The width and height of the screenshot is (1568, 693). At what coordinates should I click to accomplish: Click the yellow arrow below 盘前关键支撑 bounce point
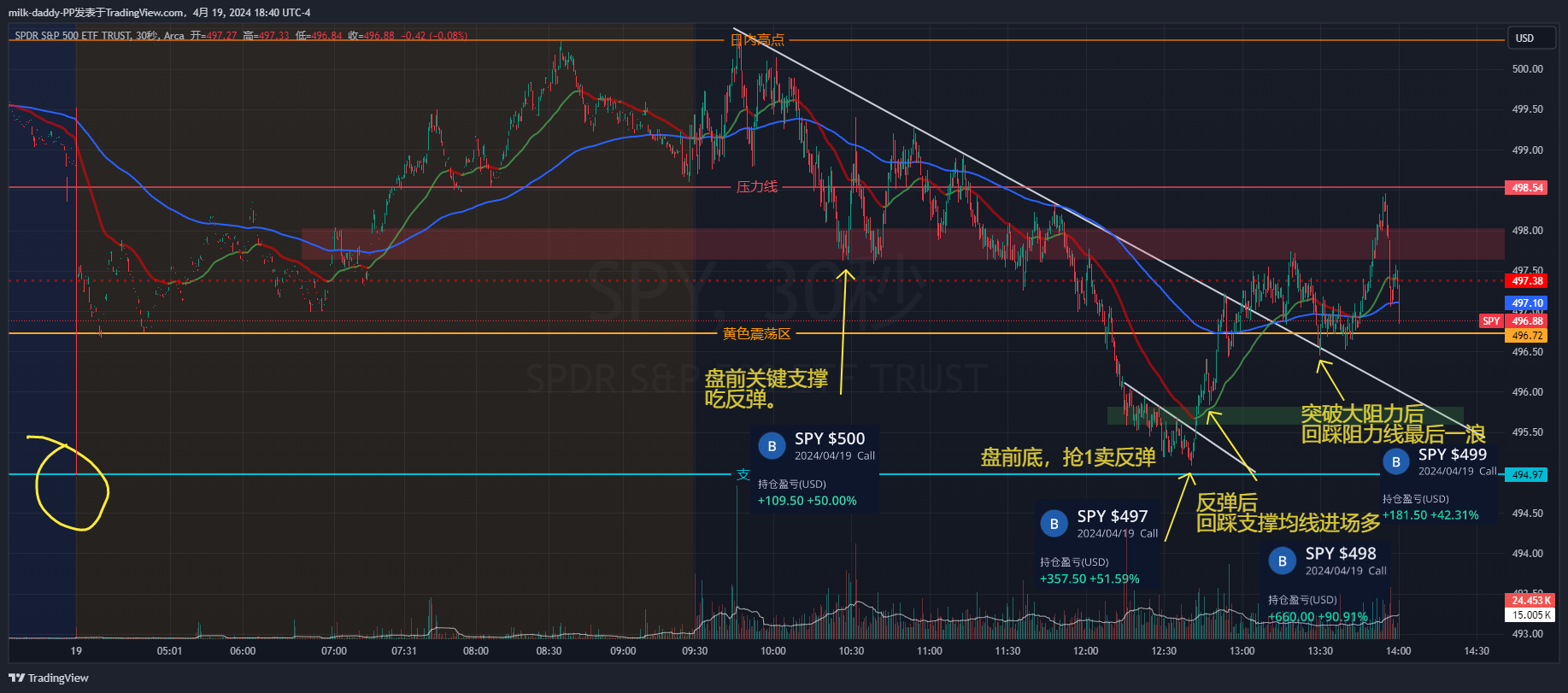[843, 333]
